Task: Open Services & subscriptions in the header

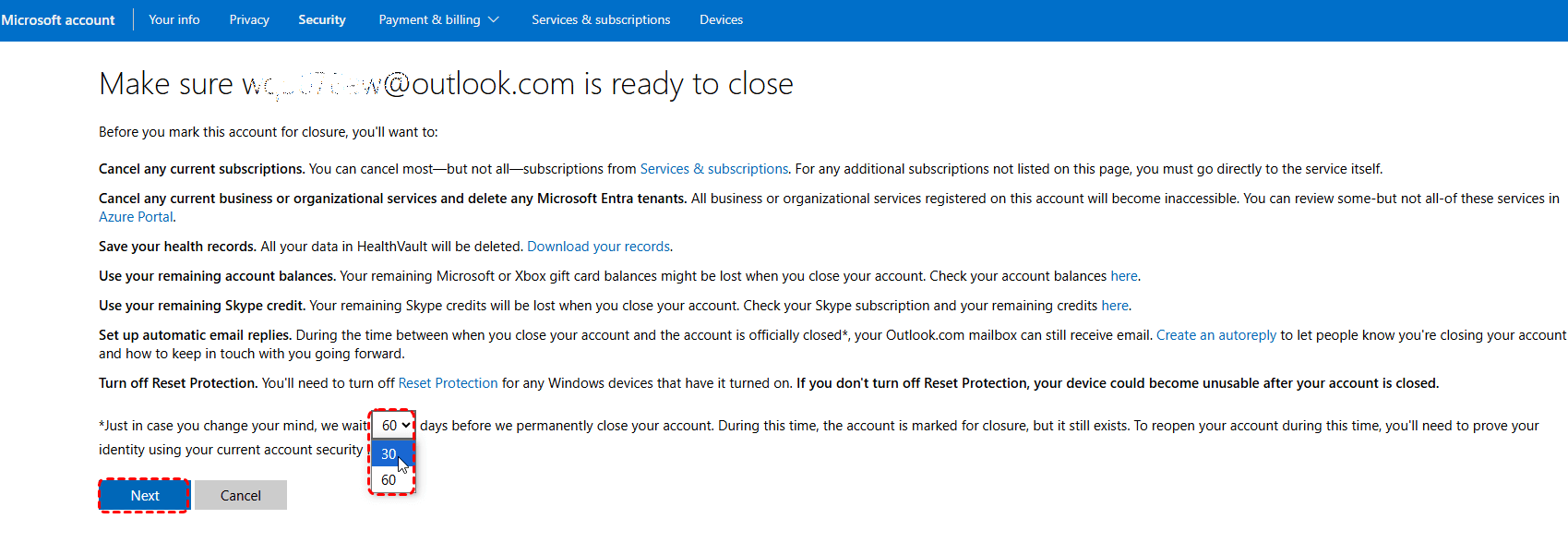Action: click(x=601, y=19)
